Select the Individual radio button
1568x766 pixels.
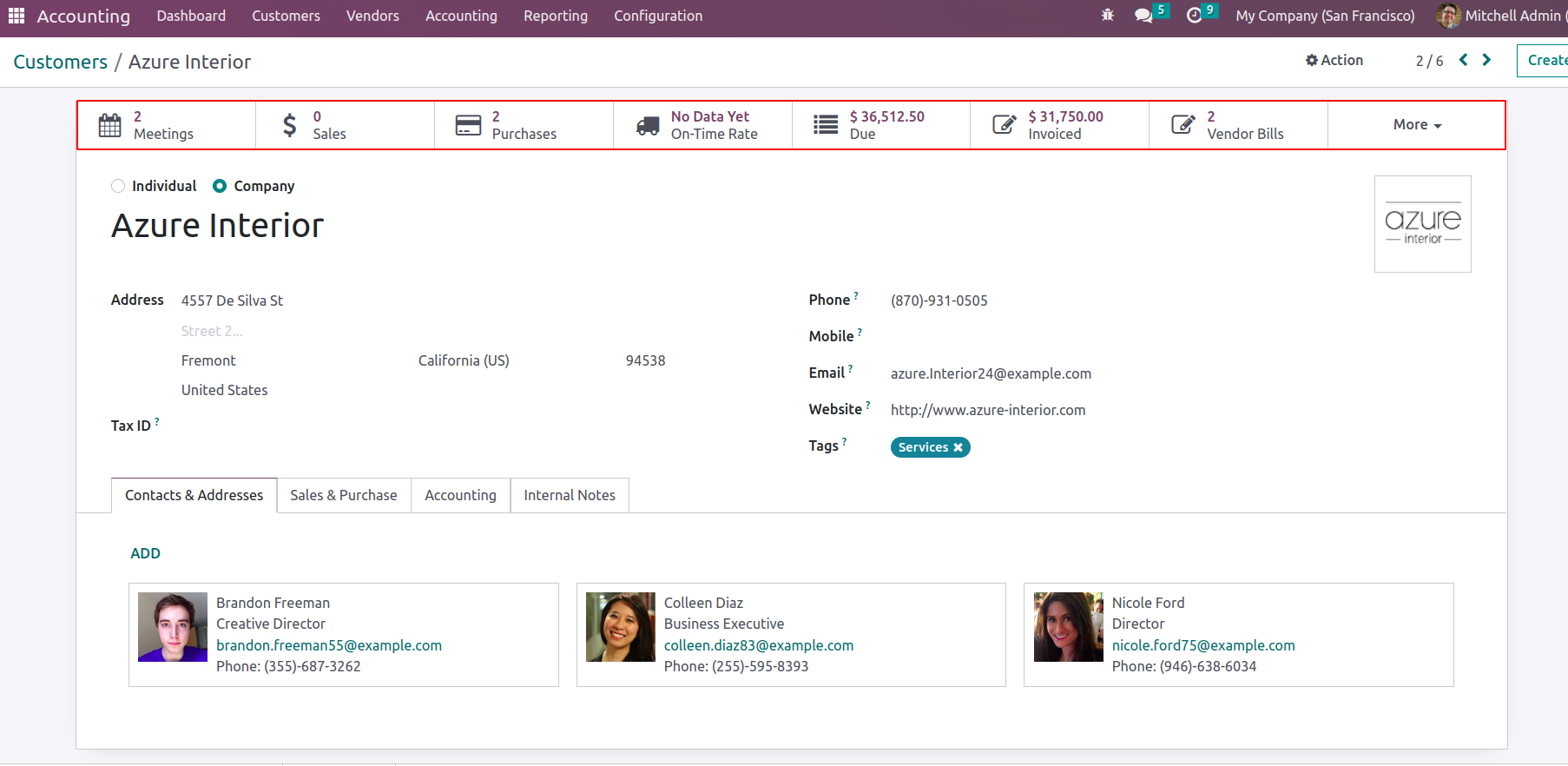pyautogui.click(x=118, y=186)
